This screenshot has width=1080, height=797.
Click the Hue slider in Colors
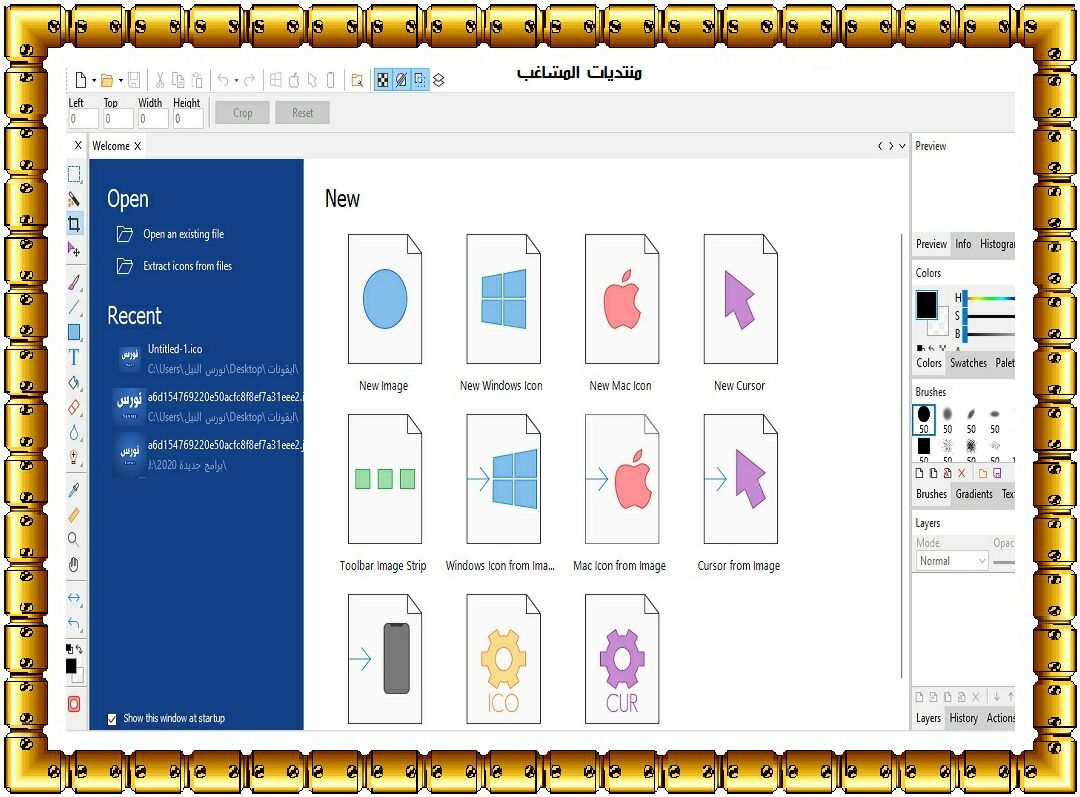click(990, 297)
